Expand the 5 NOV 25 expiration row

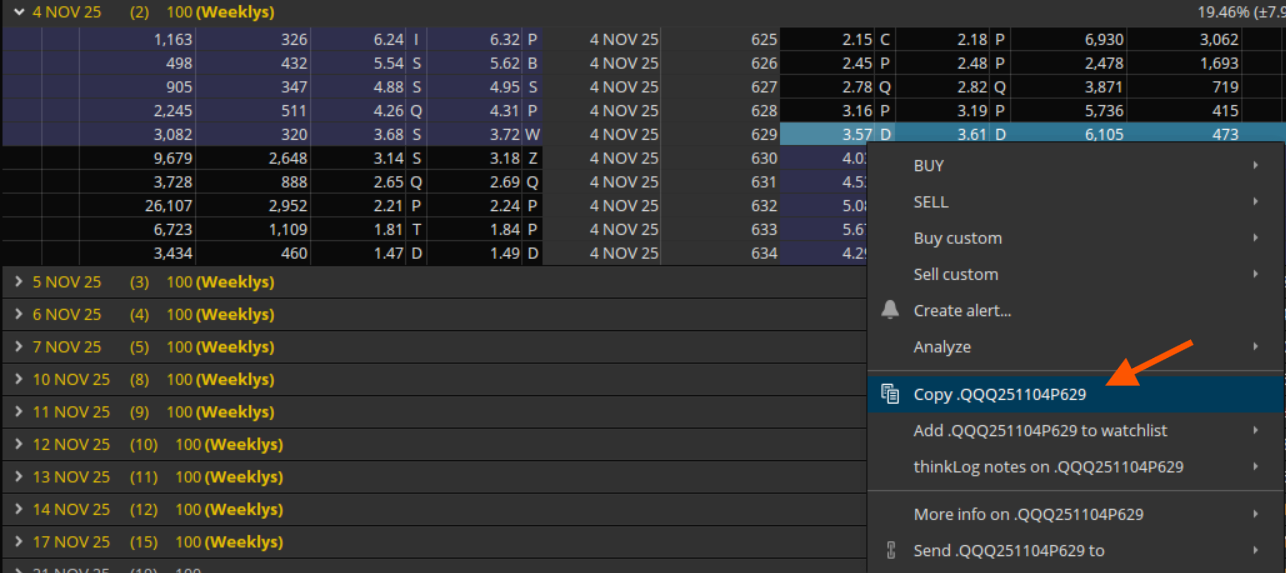tap(18, 282)
